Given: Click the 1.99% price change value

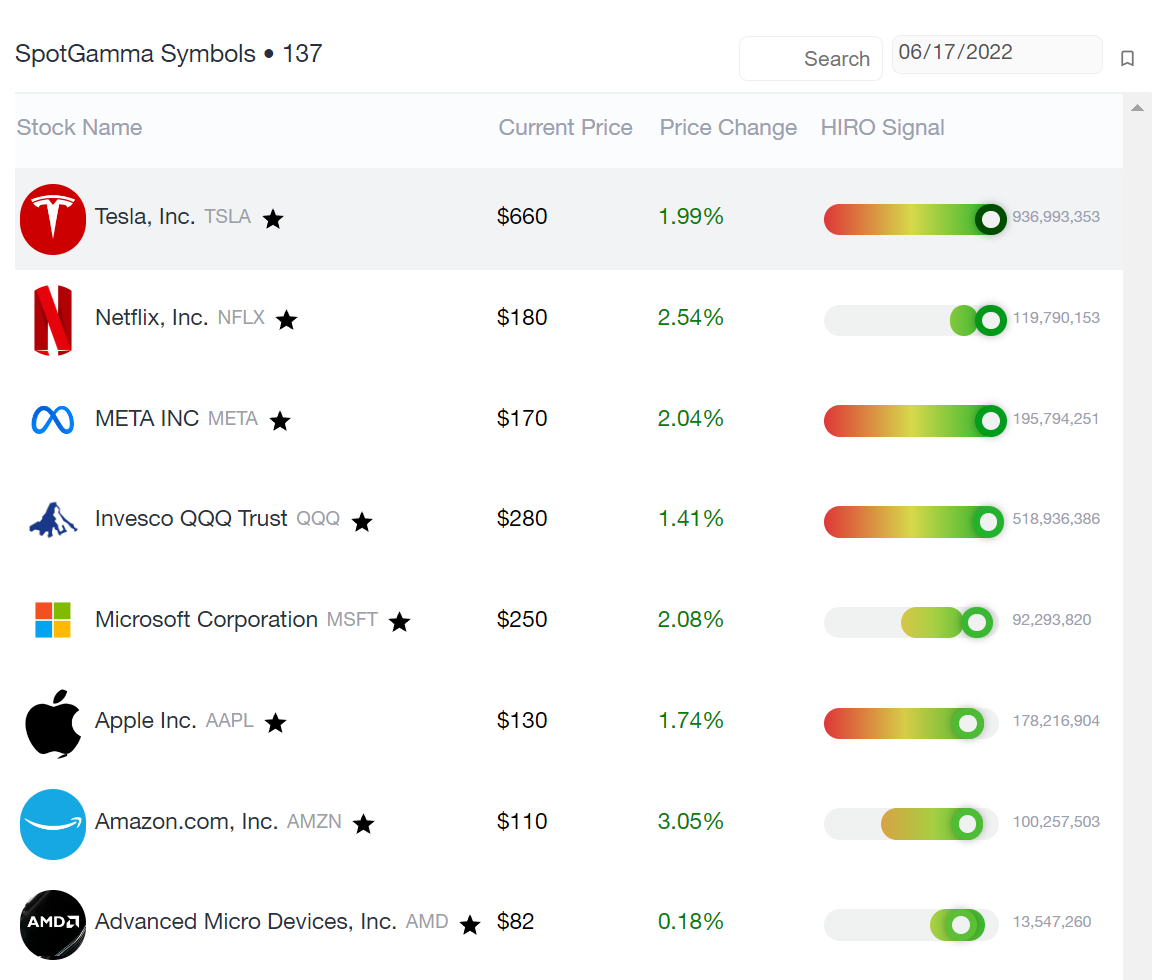Looking at the screenshot, I should coord(691,216).
